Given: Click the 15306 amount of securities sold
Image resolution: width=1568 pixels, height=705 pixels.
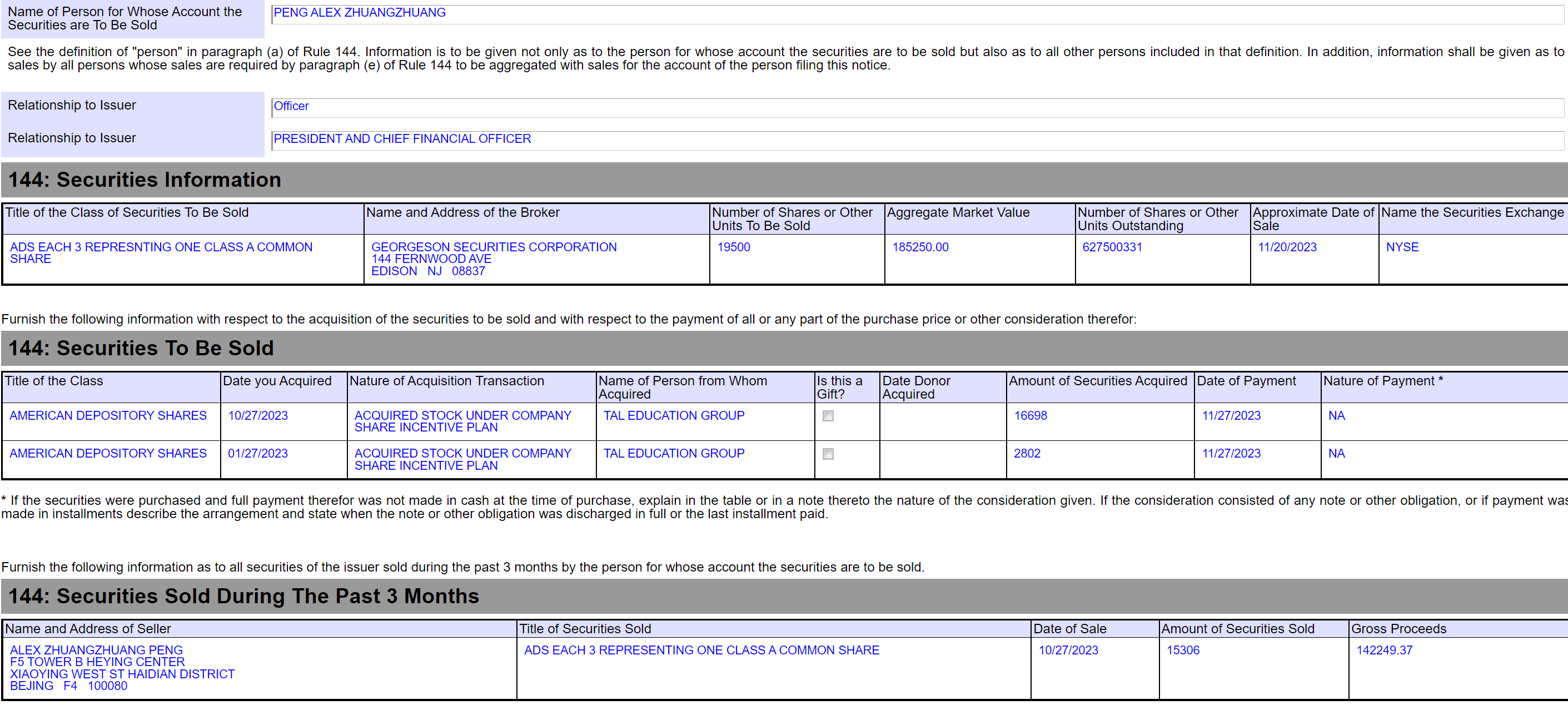Looking at the screenshot, I should pyautogui.click(x=1182, y=650).
